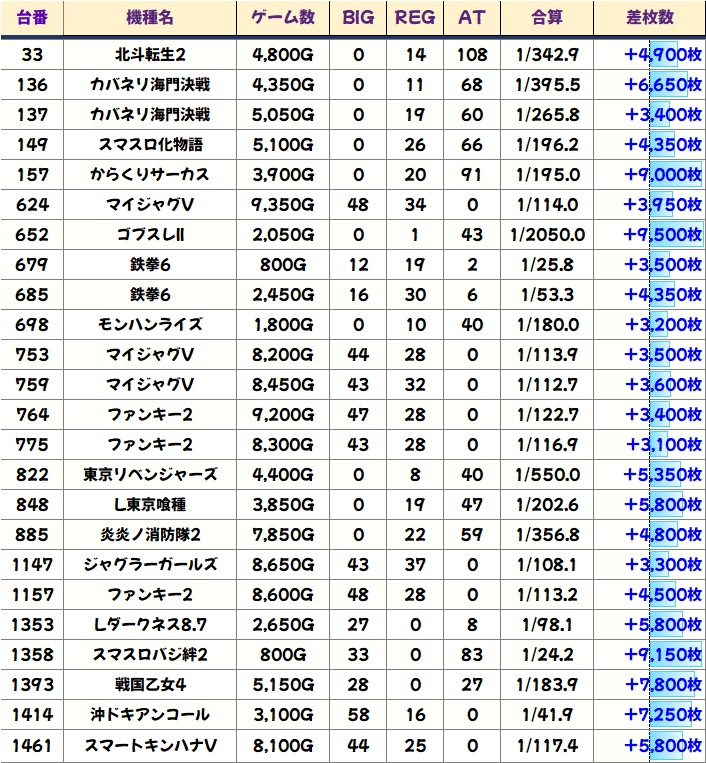Click the ゴブスレII machine name

click(x=150, y=234)
